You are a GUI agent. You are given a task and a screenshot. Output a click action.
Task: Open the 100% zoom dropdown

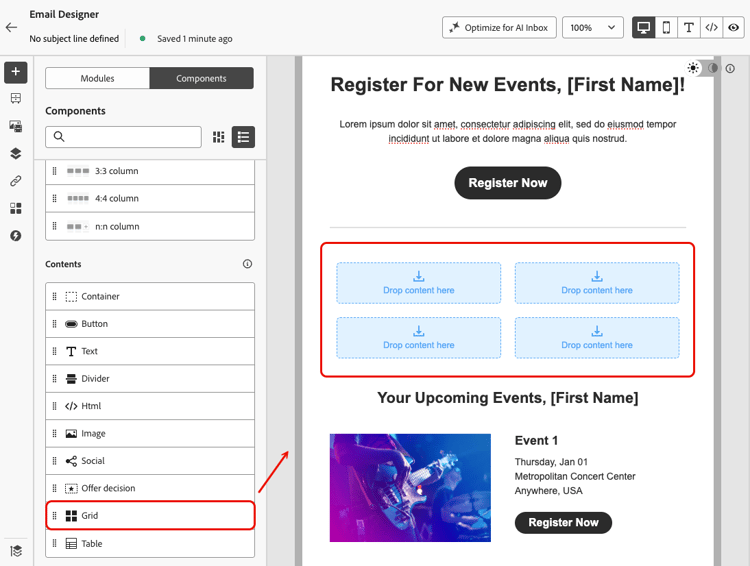pyautogui.click(x=593, y=27)
